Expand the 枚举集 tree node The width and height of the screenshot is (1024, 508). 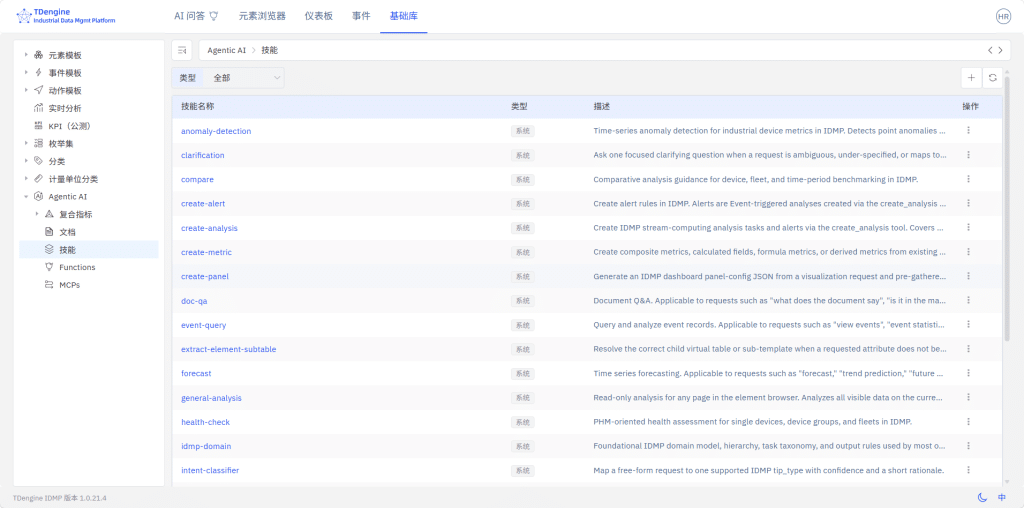coord(26,143)
